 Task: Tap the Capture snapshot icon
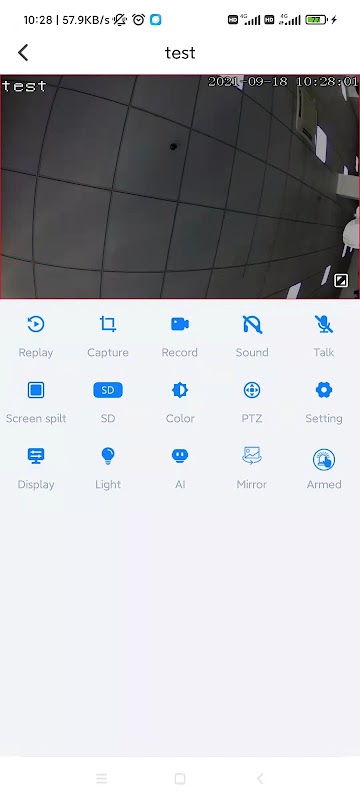tap(108, 324)
